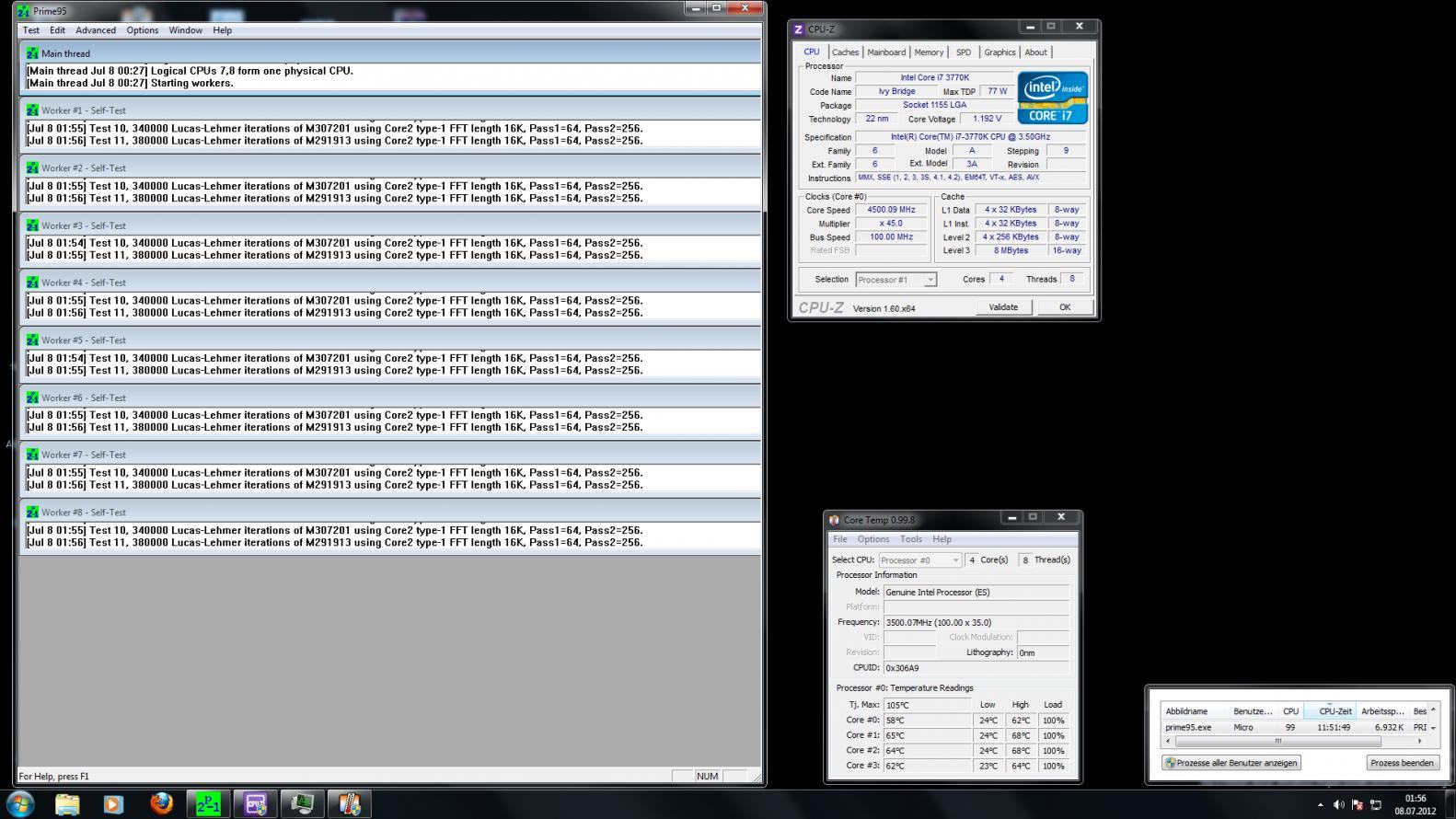The image size is (1456, 819).
Task: Click the Intel Core i7 logo
Action: pyautogui.click(x=1053, y=98)
